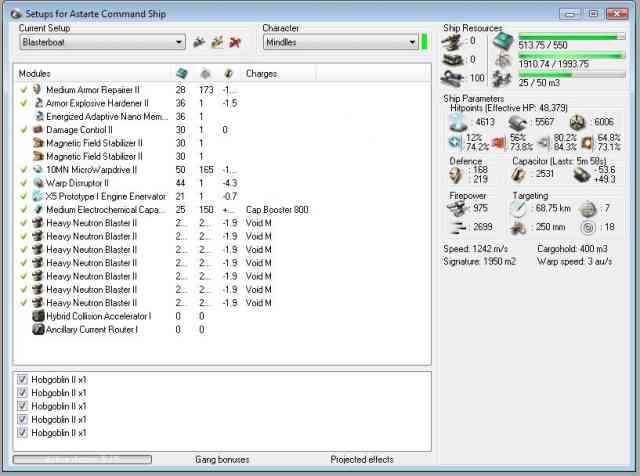640x476 pixels.
Task: Click the drone bay icon beside 25 / 50 m3
Action: click(502, 79)
